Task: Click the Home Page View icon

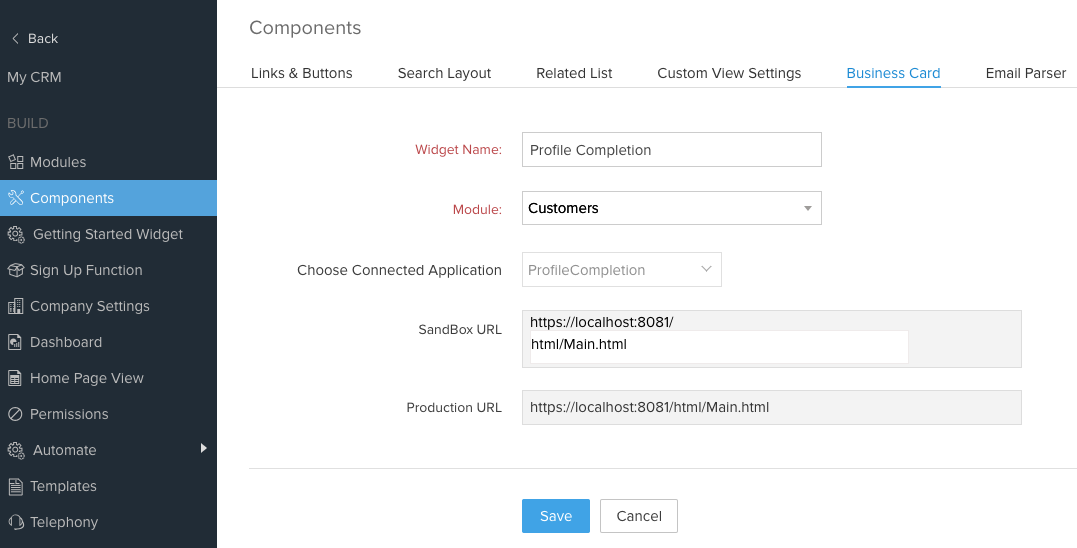Action: tap(15, 378)
